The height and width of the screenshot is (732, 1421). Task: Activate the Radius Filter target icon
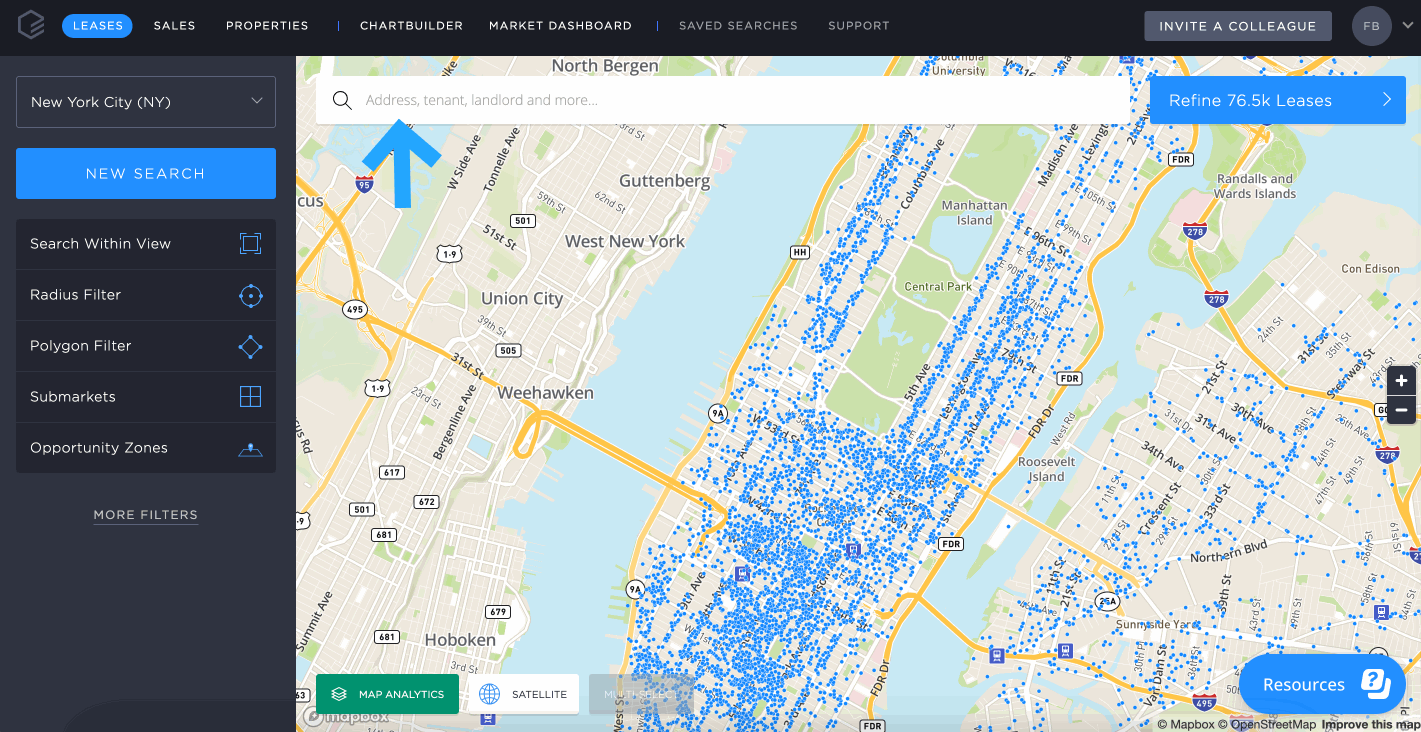pyautogui.click(x=250, y=295)
